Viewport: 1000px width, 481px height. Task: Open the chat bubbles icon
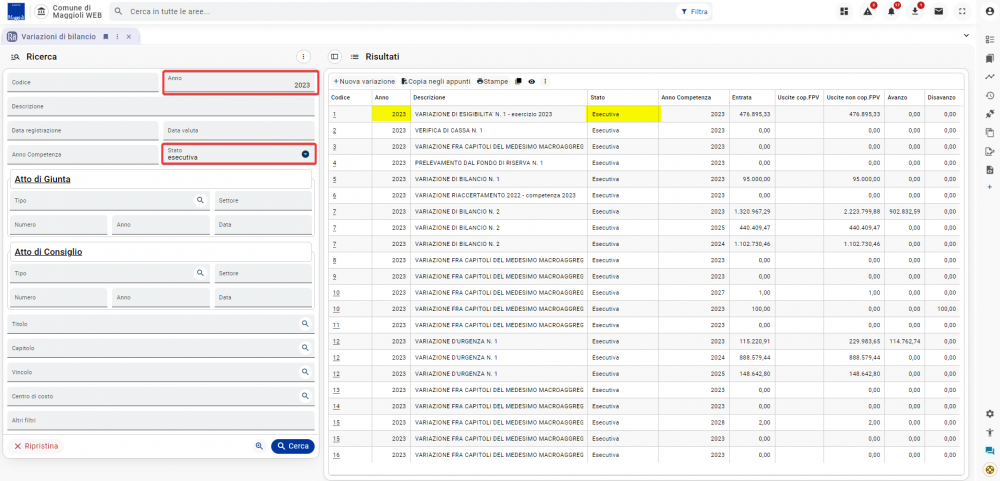(990, 450)
